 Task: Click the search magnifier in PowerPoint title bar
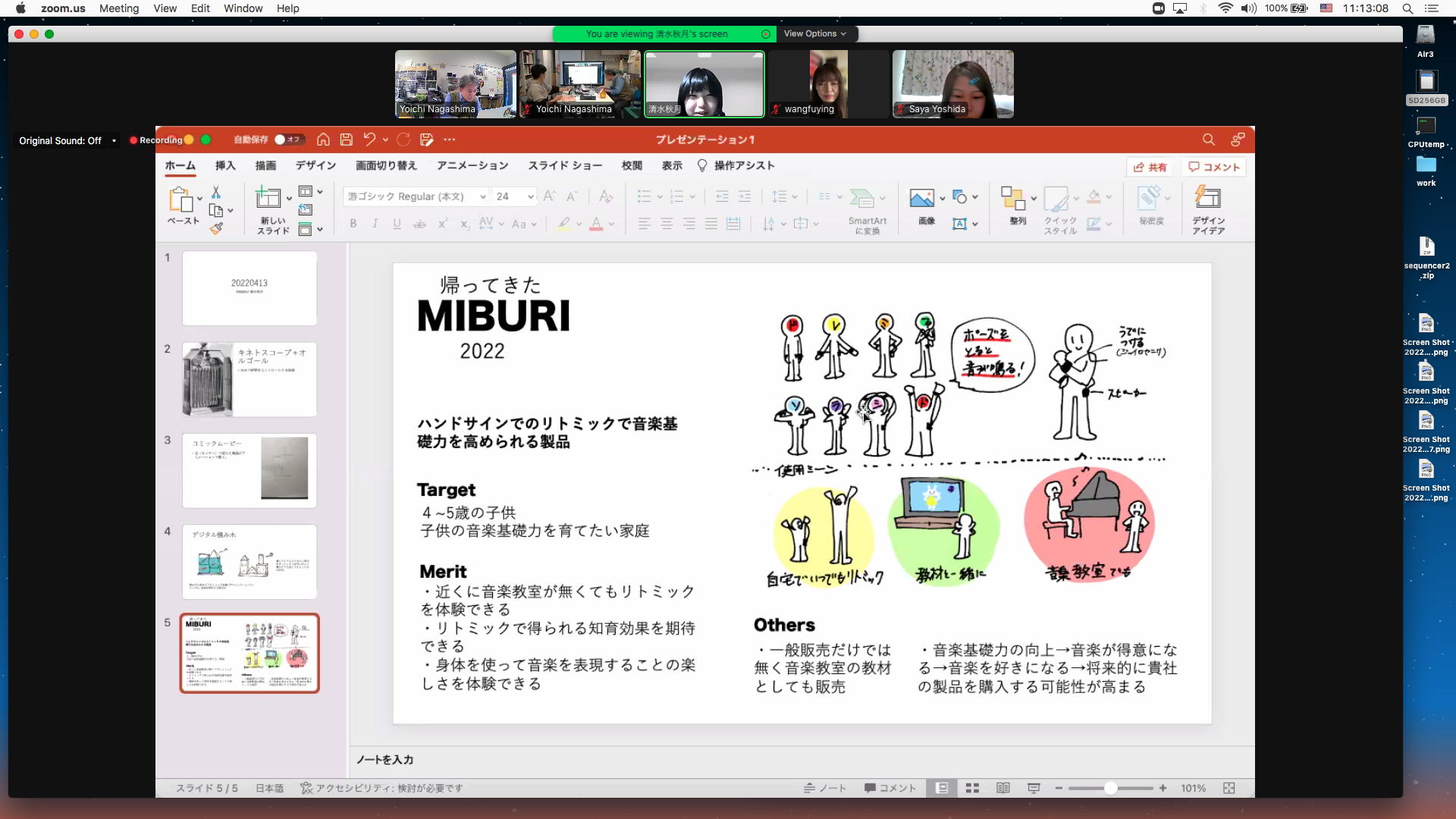1209,140
